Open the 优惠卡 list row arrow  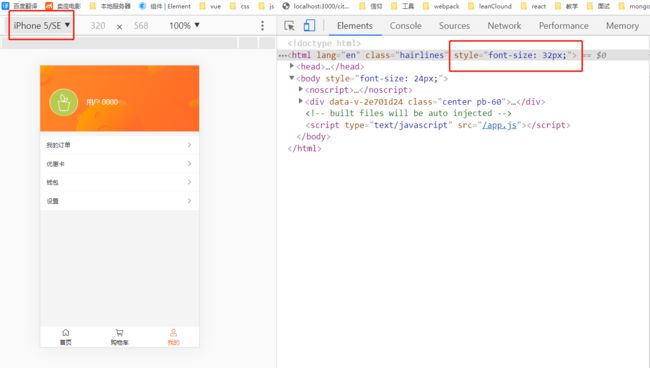pos(189,164)
